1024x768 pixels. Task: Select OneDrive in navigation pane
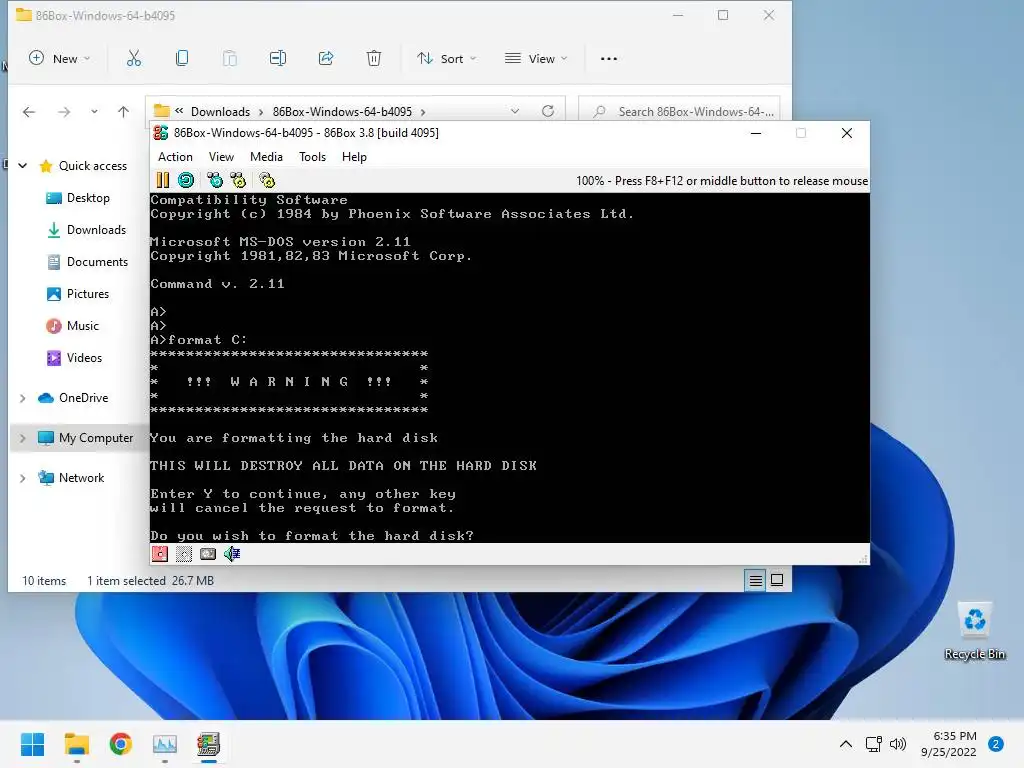click(84, 398)
